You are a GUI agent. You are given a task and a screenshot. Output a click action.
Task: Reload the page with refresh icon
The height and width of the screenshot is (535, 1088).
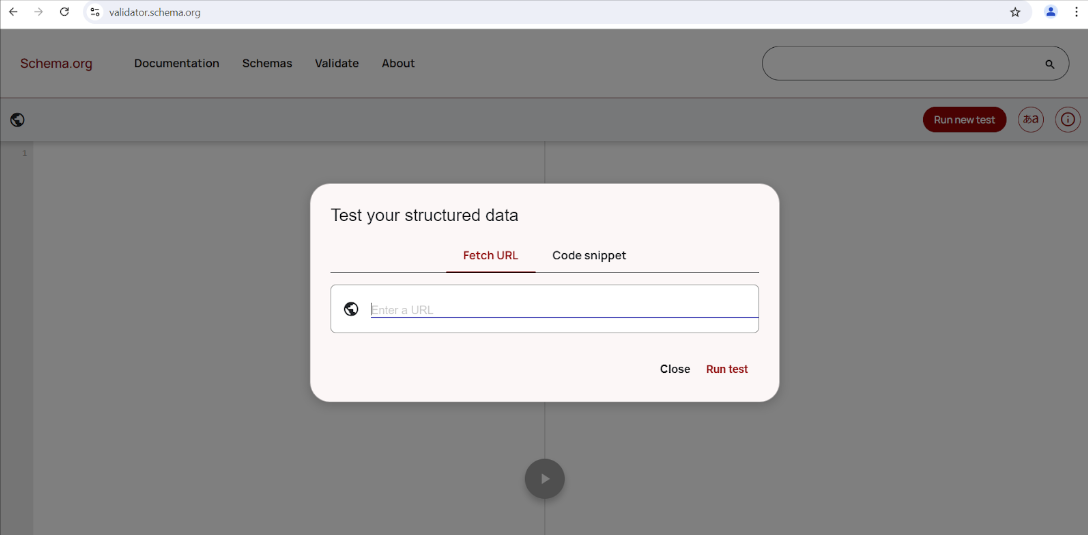pyautogui.click(x=64, y=12)
